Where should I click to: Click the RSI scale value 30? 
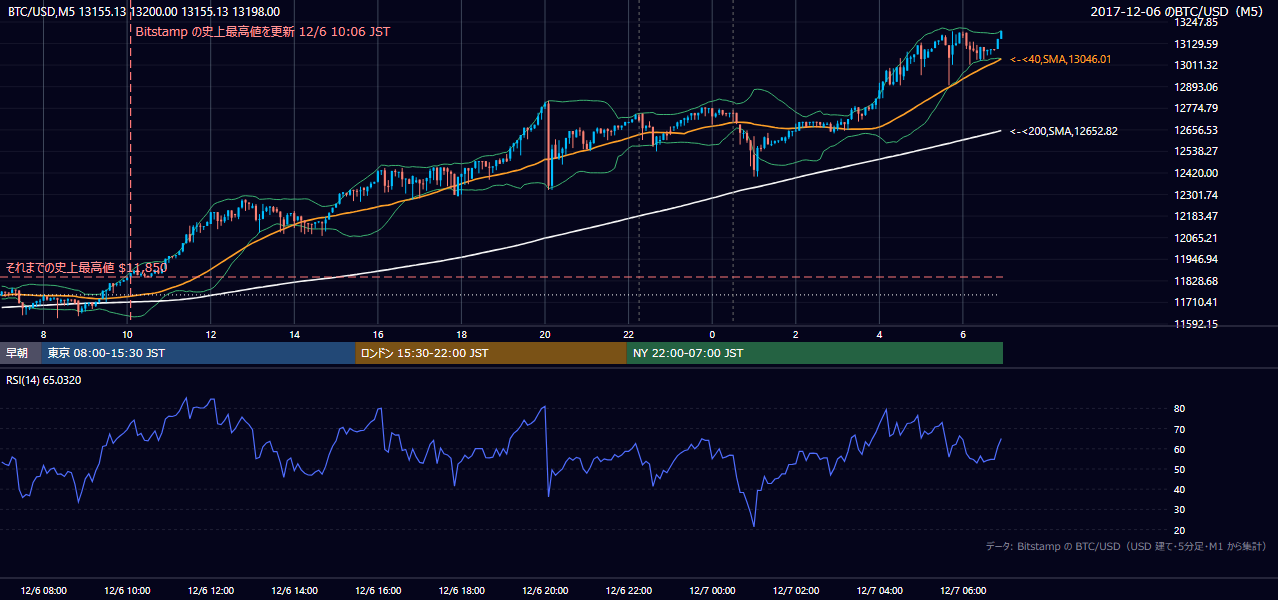pos(1179,509)
